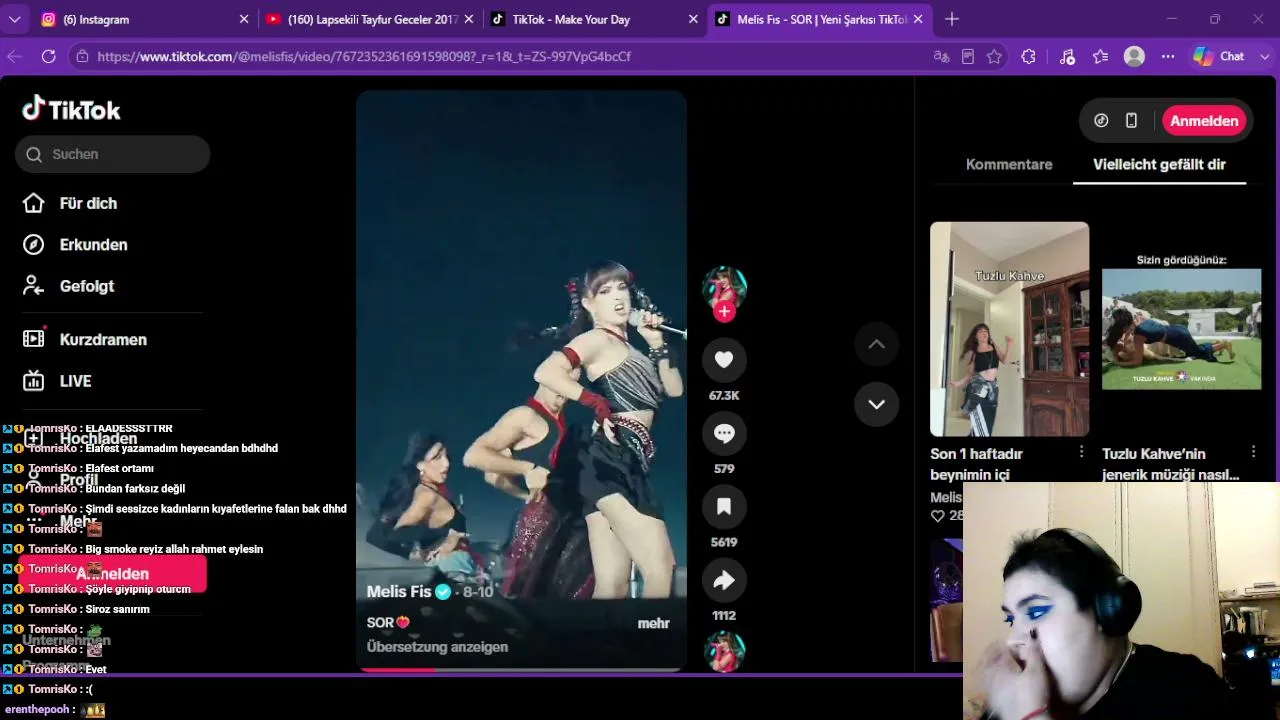
Task: Reload the page
Action: (48, 57)
